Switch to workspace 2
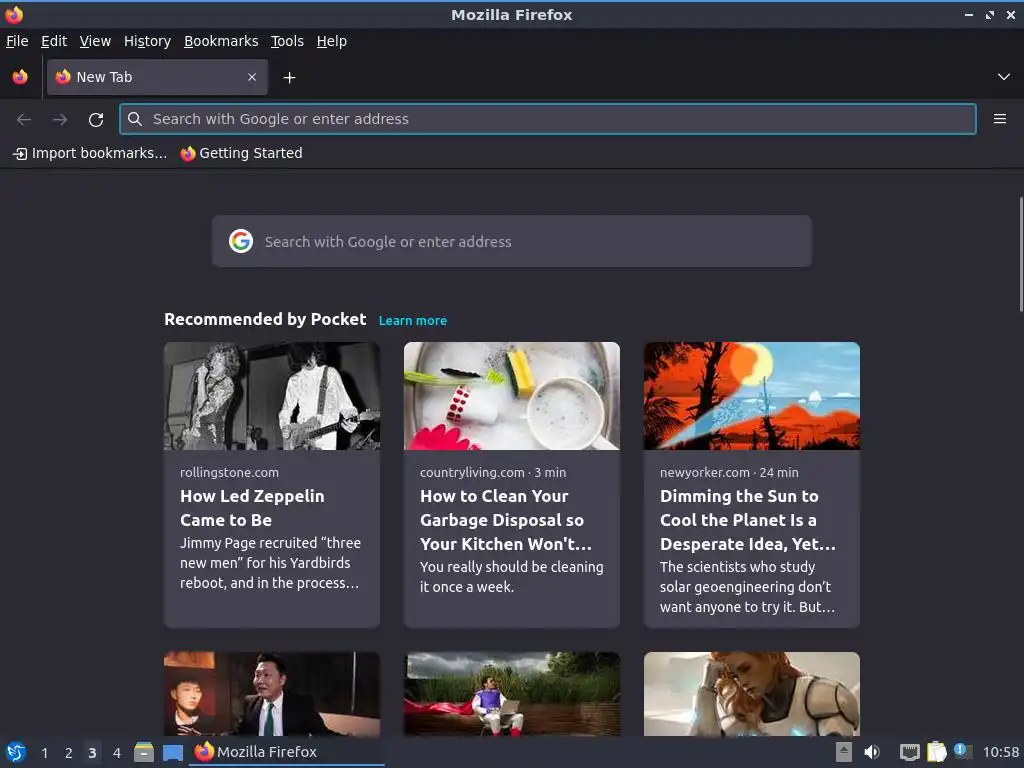This screenshot has width=1024, height=768. pos(68,753)
